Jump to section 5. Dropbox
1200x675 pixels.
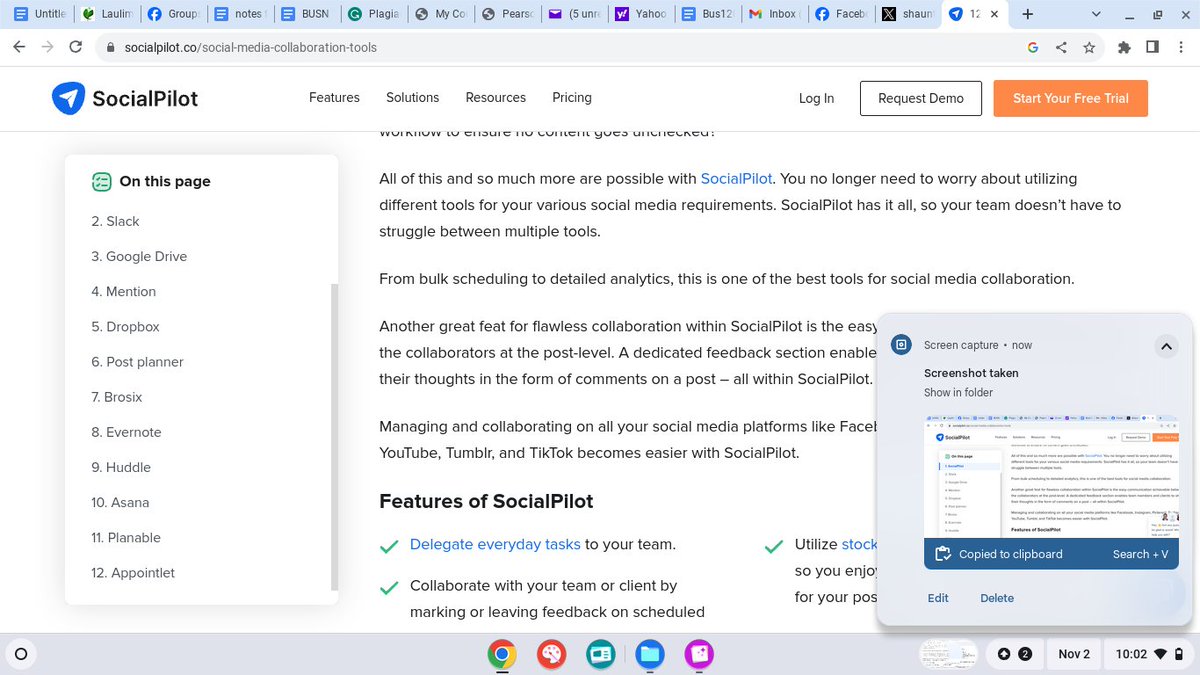(x=125, y=326)
